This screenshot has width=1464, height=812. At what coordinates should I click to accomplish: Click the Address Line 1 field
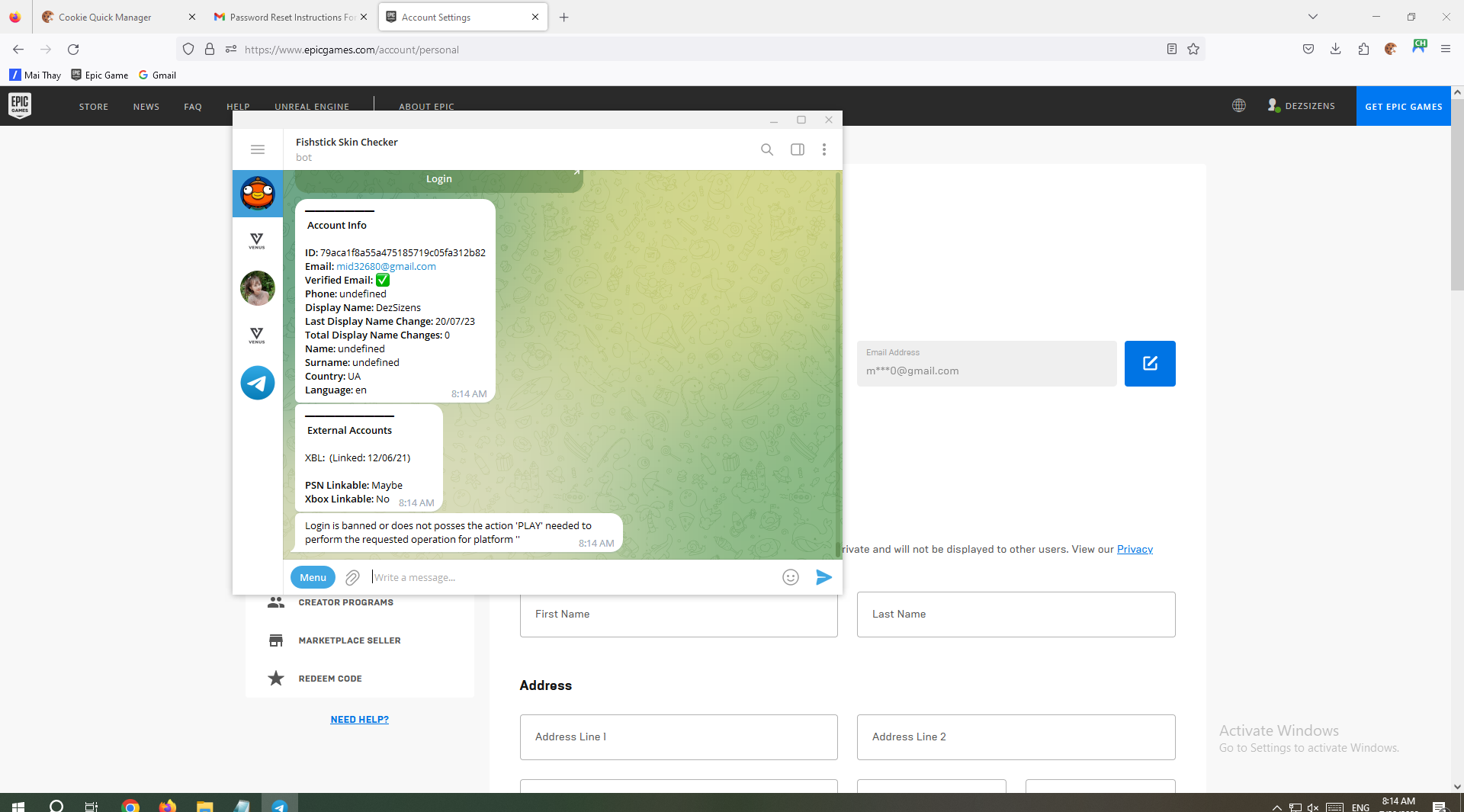pyautogui.click(x=679, y=737)
